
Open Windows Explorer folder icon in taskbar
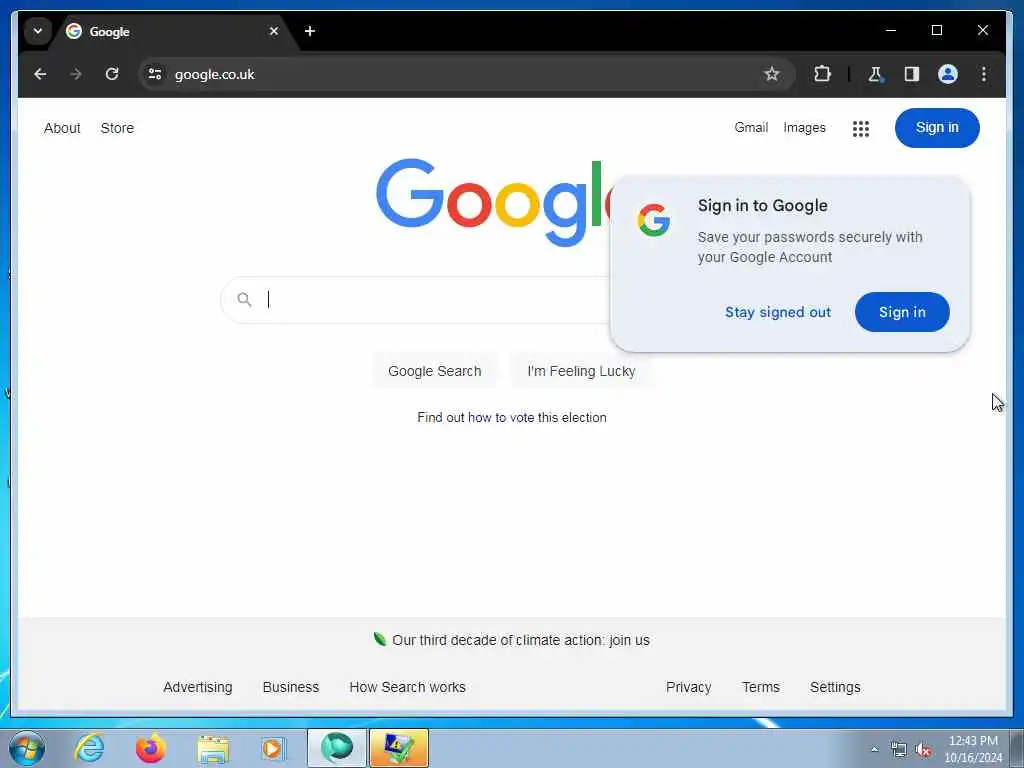[x=213, y=748]
